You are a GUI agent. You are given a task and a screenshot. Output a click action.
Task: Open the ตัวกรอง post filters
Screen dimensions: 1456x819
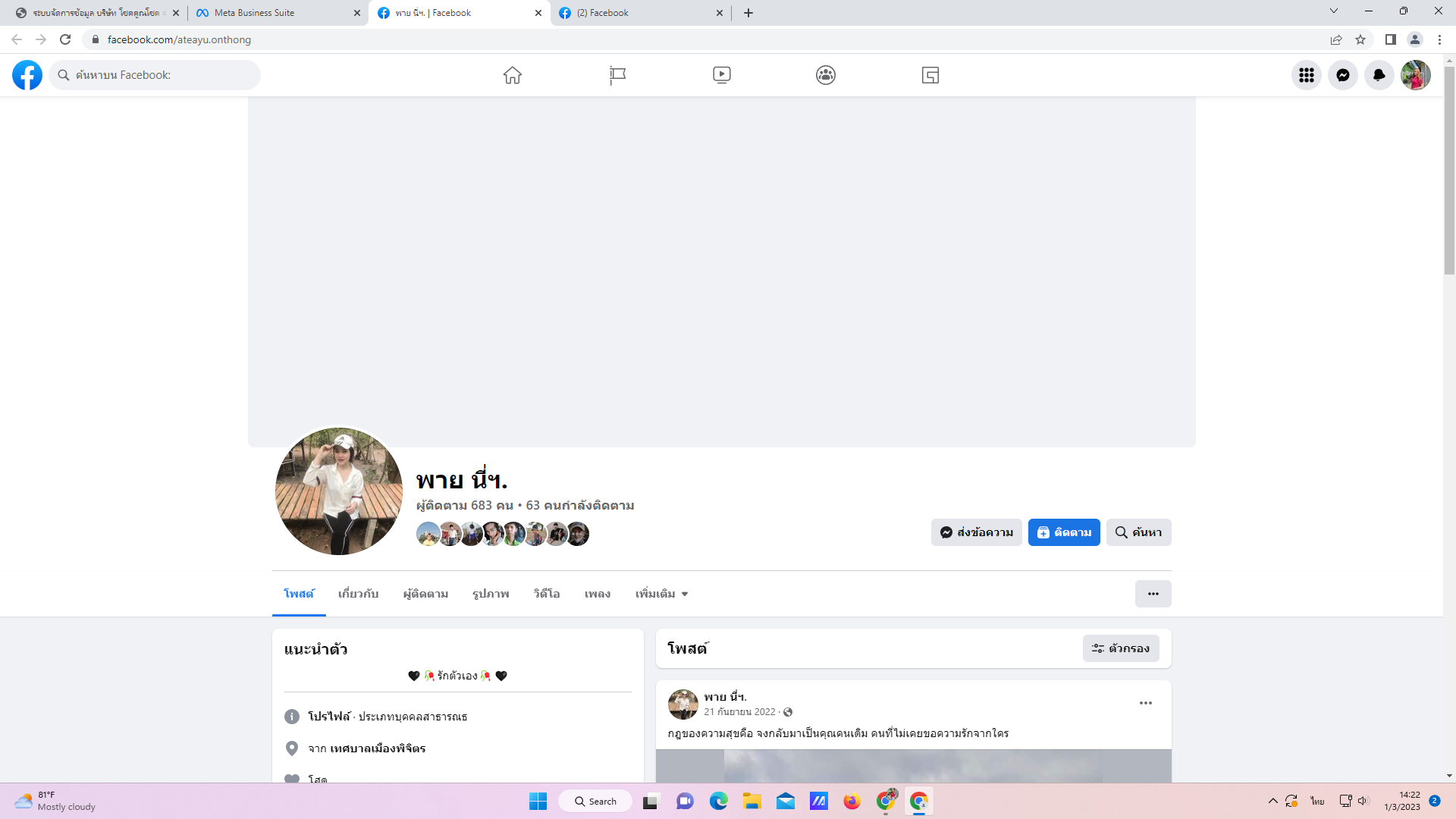1120,648
